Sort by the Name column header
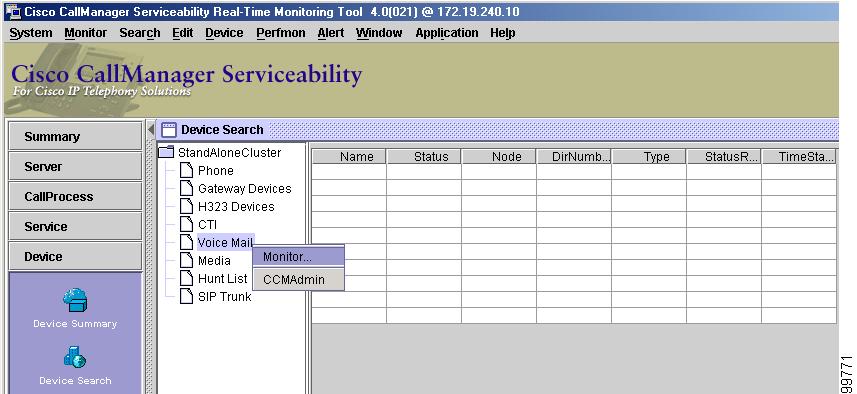 coord(349,157)
